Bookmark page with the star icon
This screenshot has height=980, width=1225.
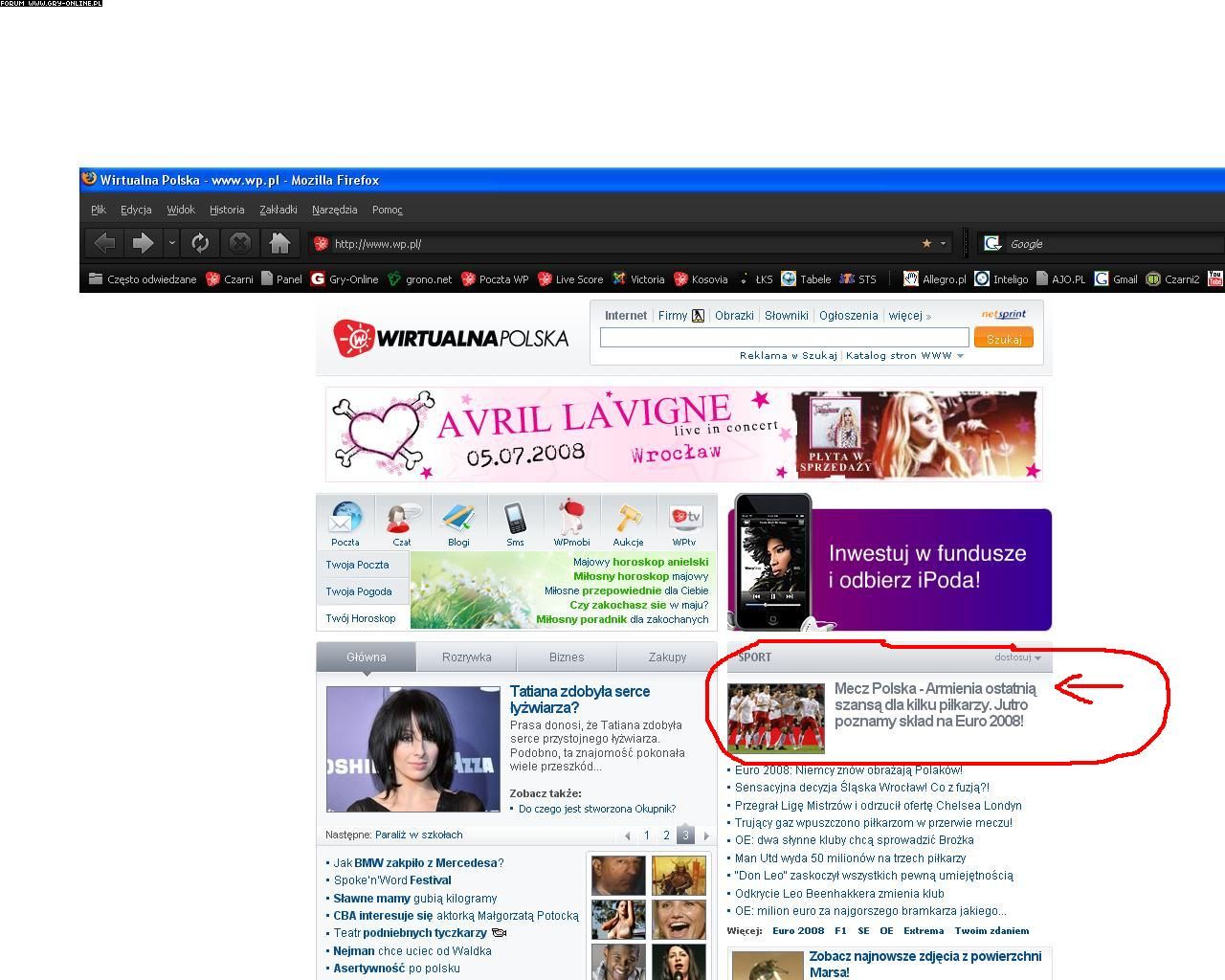point(926,243)
